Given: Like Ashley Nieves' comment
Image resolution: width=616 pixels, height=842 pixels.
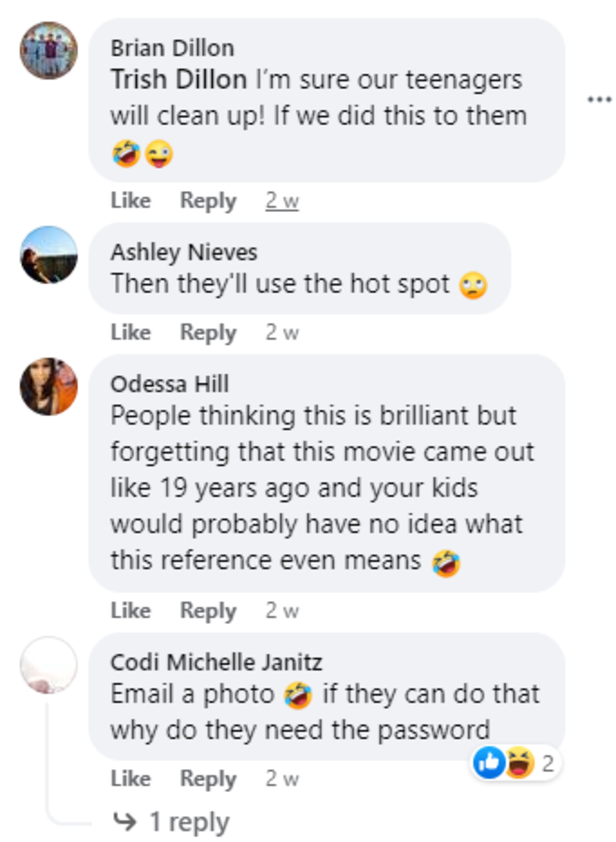Looking at the screenshot, I should (x=131, y=333).
